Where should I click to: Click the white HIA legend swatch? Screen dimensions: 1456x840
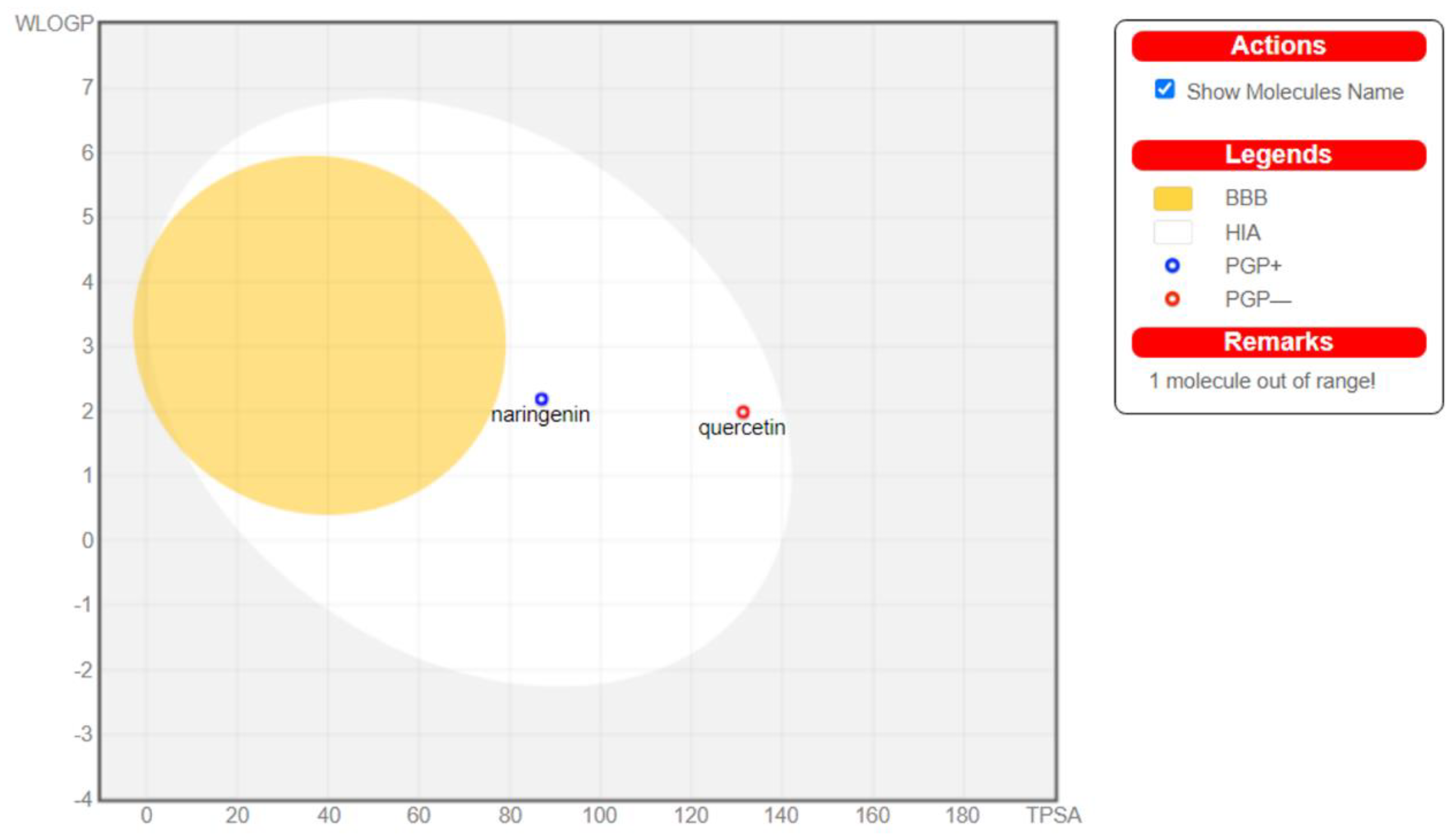(x=1172, y=233)
